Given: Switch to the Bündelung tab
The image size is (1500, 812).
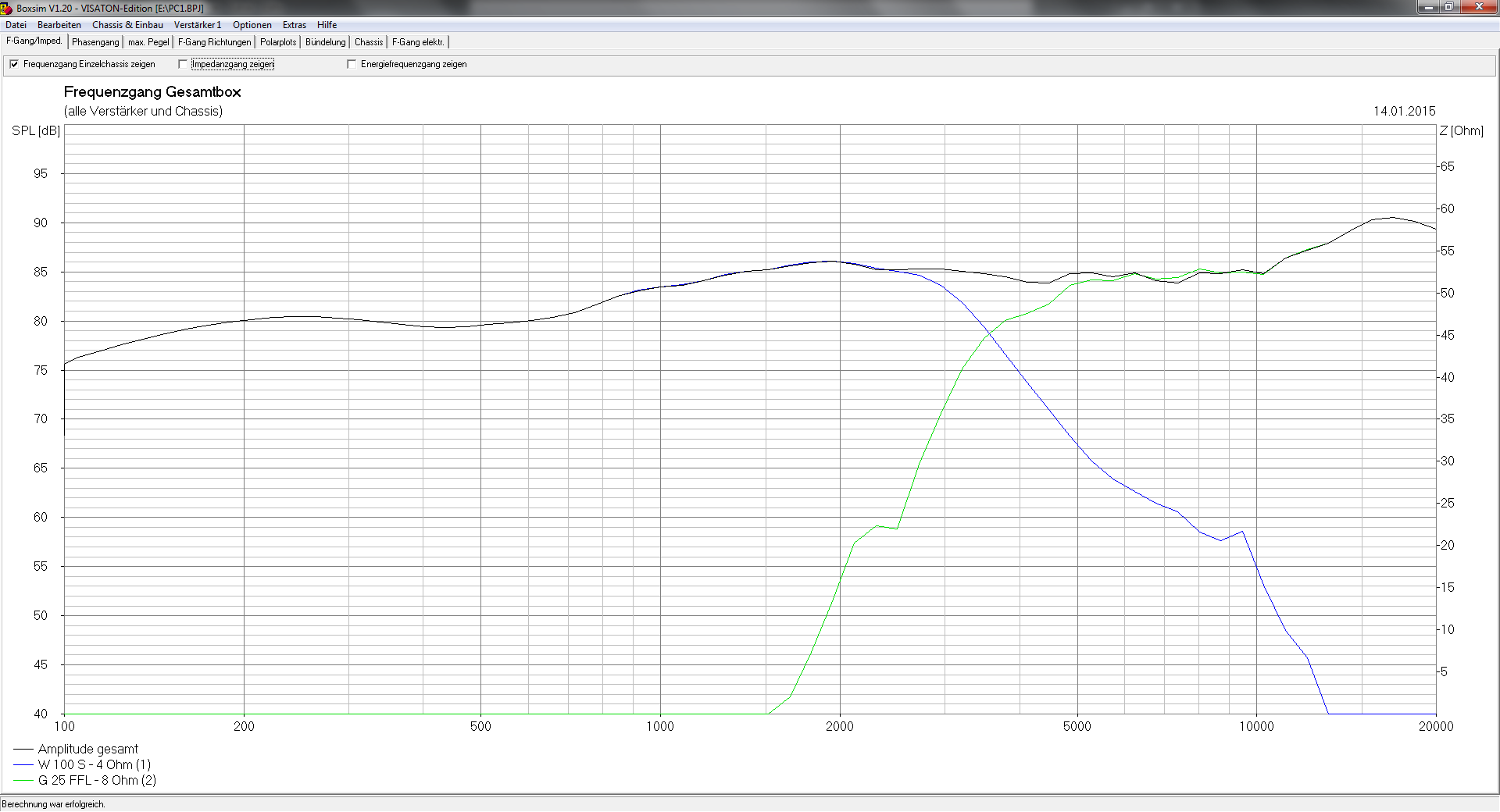Looking at the screenshot, I should 325,42.
